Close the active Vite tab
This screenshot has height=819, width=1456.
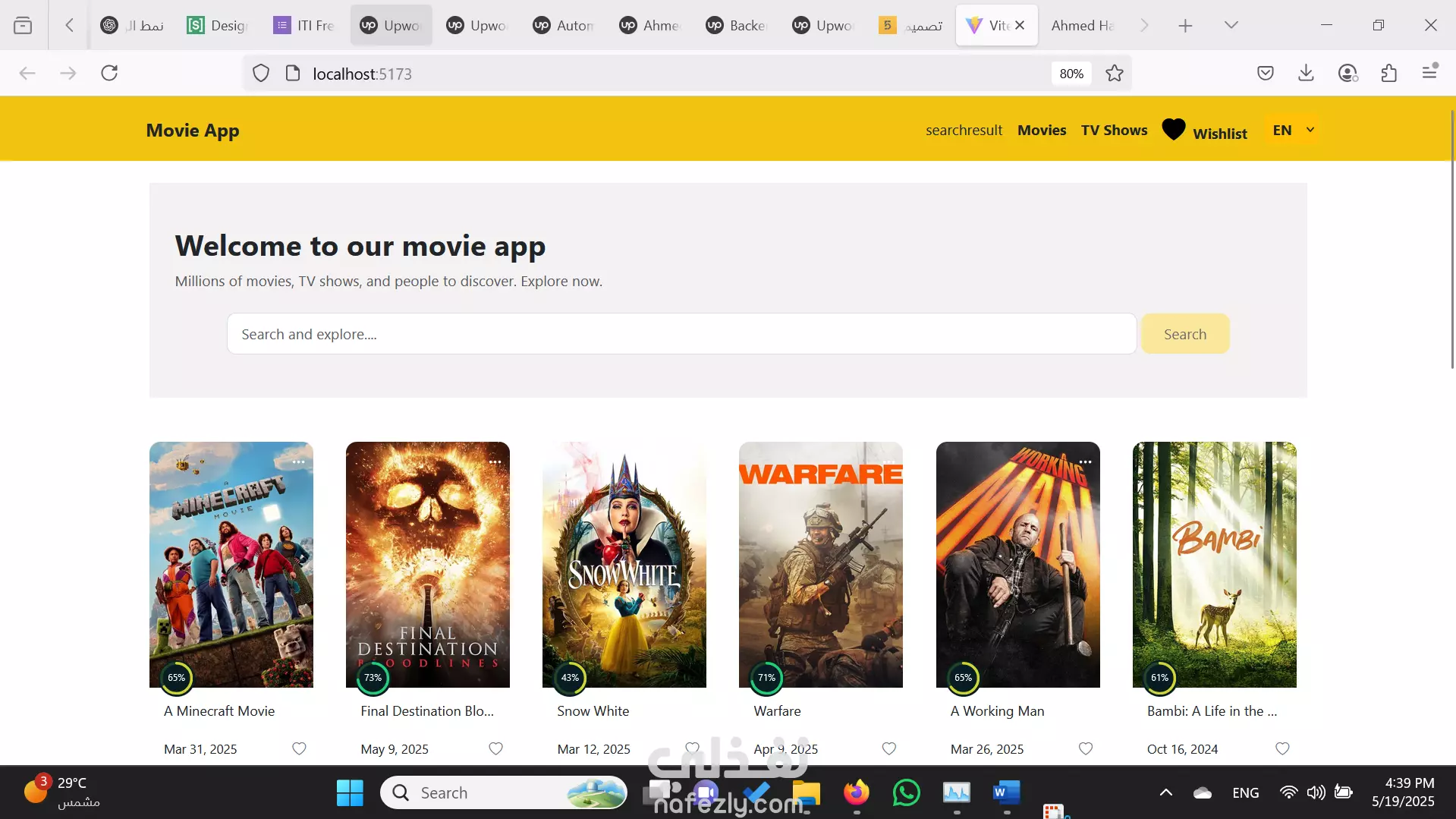pos(1020,25)
